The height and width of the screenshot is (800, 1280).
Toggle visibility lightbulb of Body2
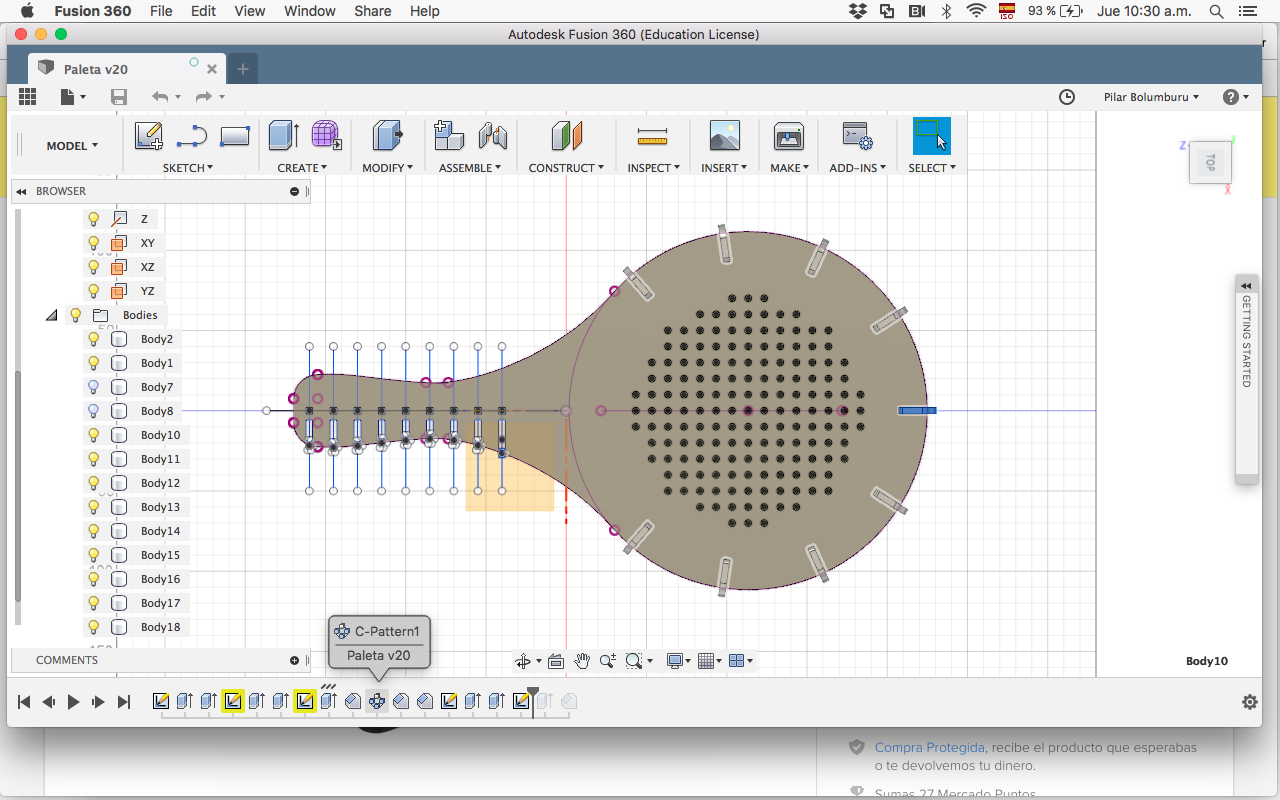(x=94, y=339)
